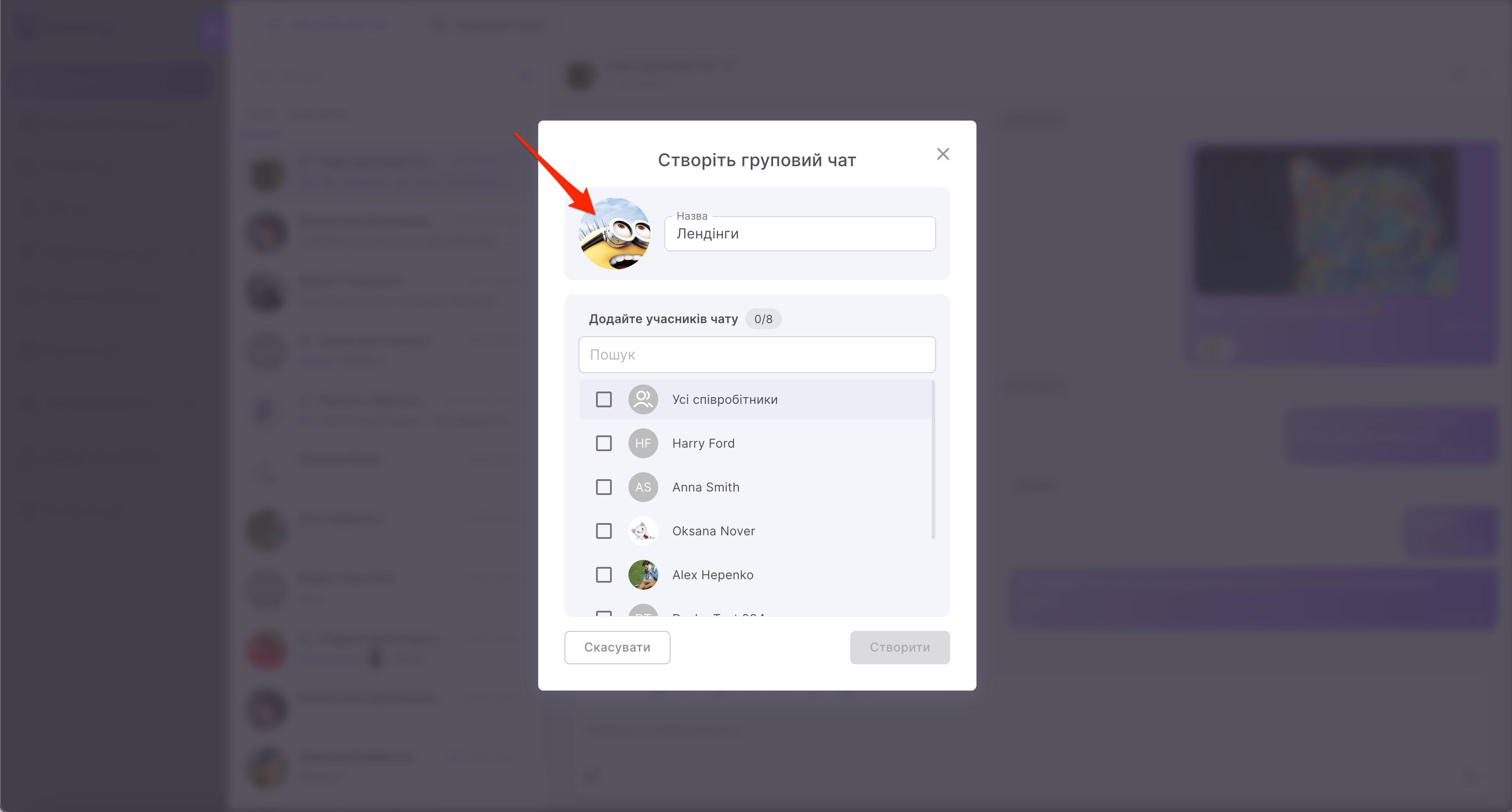Screen dimensions: 1512x812
Task: Click the Пошук search field
Action: pos(756,355)
